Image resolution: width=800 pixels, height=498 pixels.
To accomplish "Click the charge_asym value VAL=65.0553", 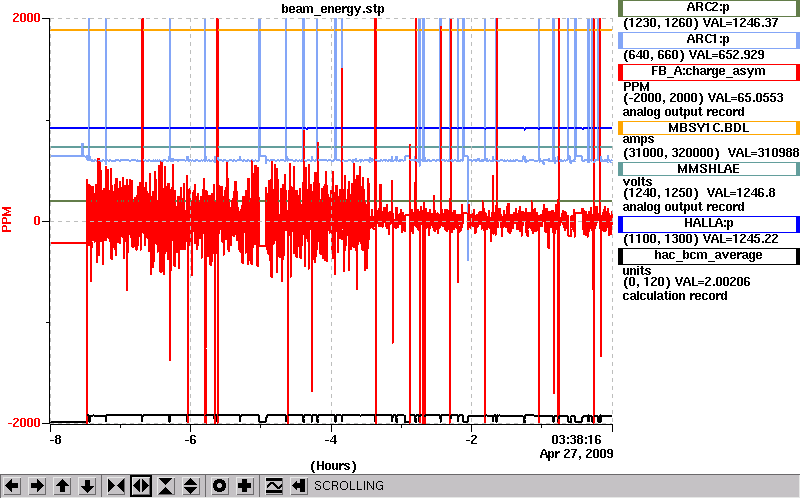I will (747, 98).
